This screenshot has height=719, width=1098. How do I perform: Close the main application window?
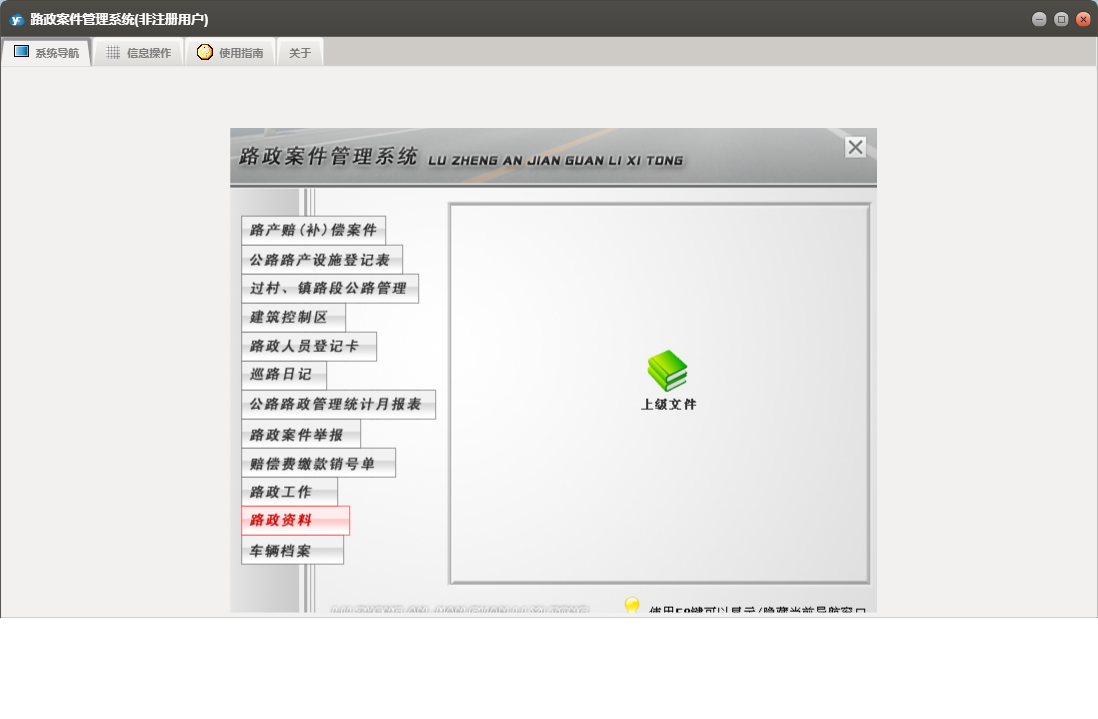tap(1083, 20)
